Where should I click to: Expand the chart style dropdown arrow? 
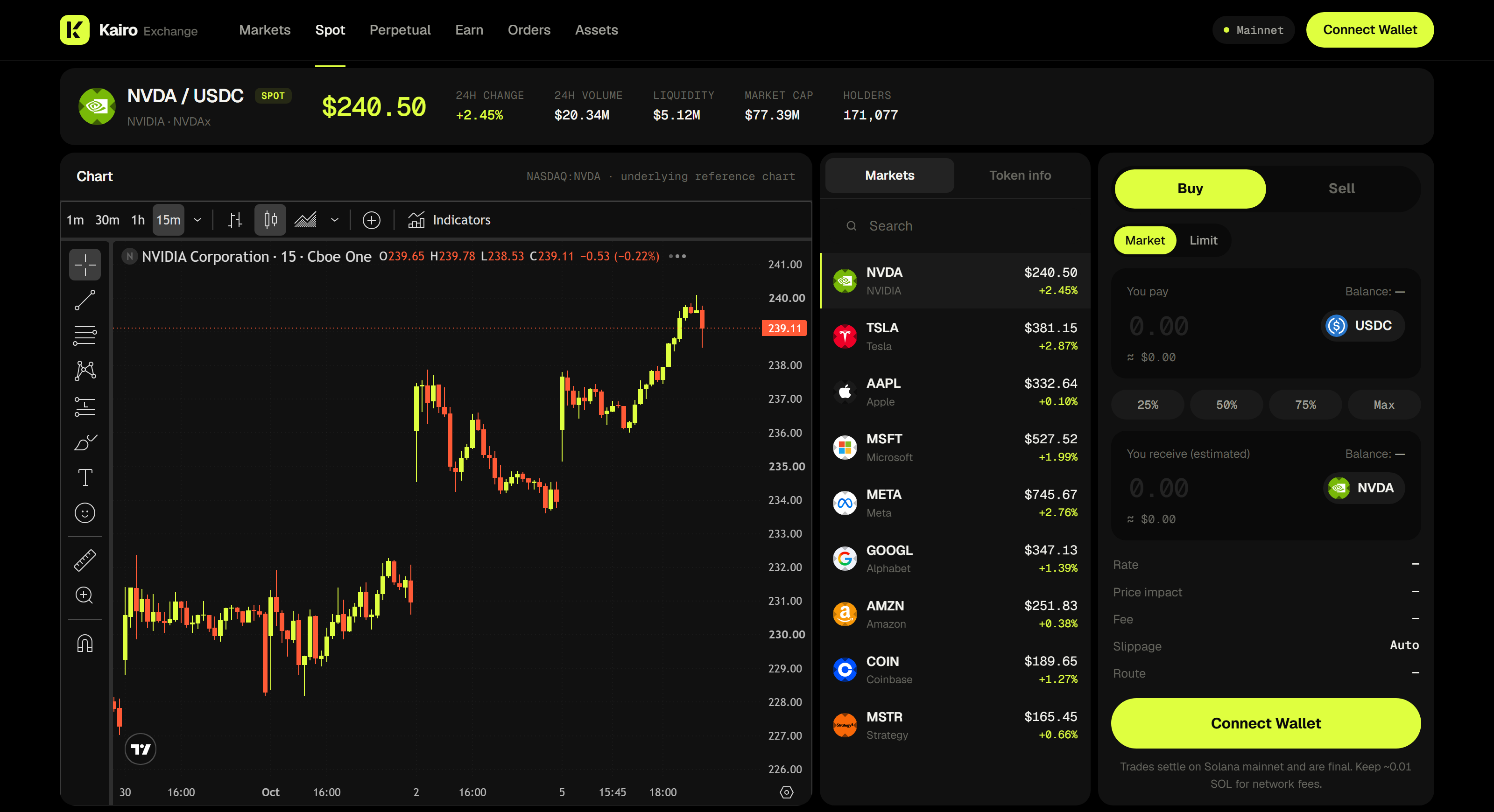coord(335,220)
